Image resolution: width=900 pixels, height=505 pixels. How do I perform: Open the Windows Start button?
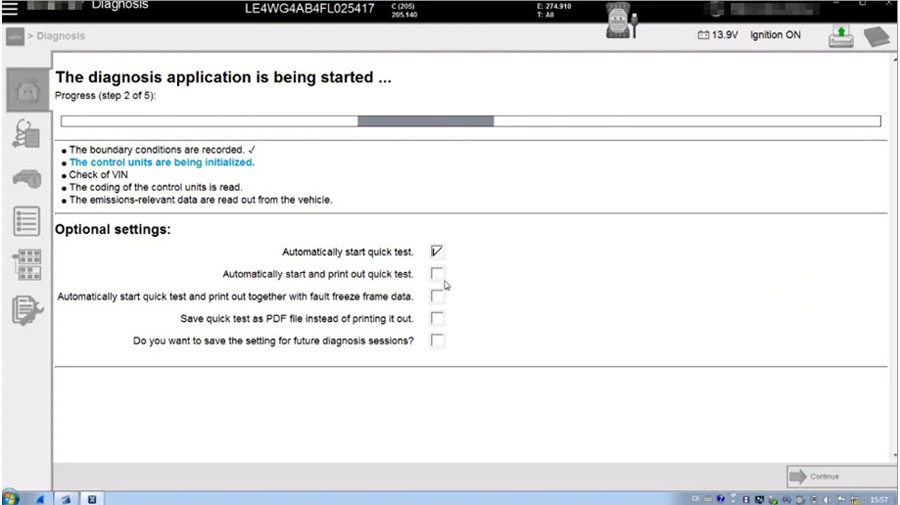[10, 498]
